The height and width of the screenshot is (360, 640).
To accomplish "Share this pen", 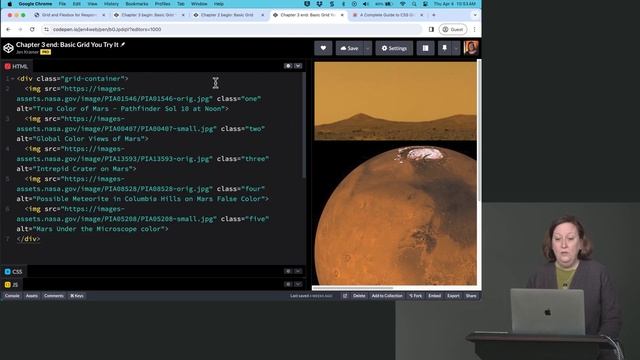I will 471,296.
